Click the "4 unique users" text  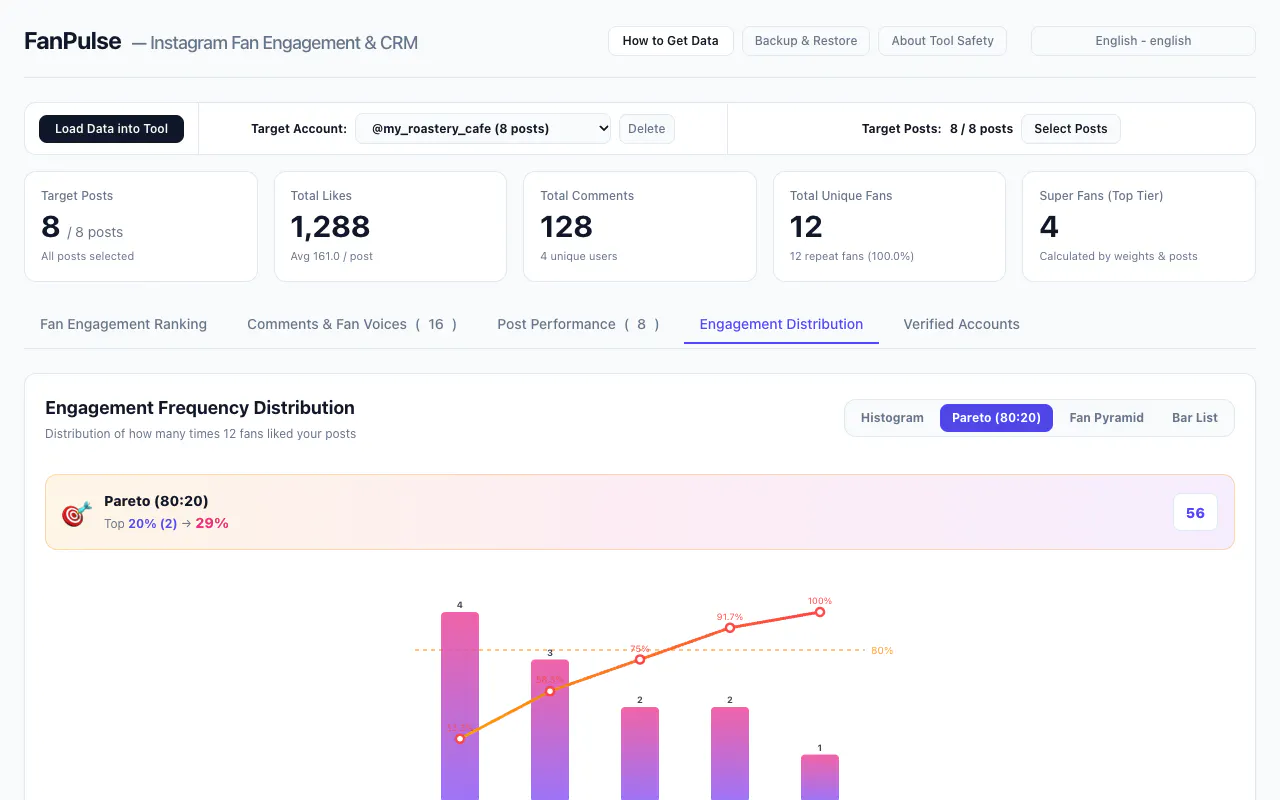point(579,256)
